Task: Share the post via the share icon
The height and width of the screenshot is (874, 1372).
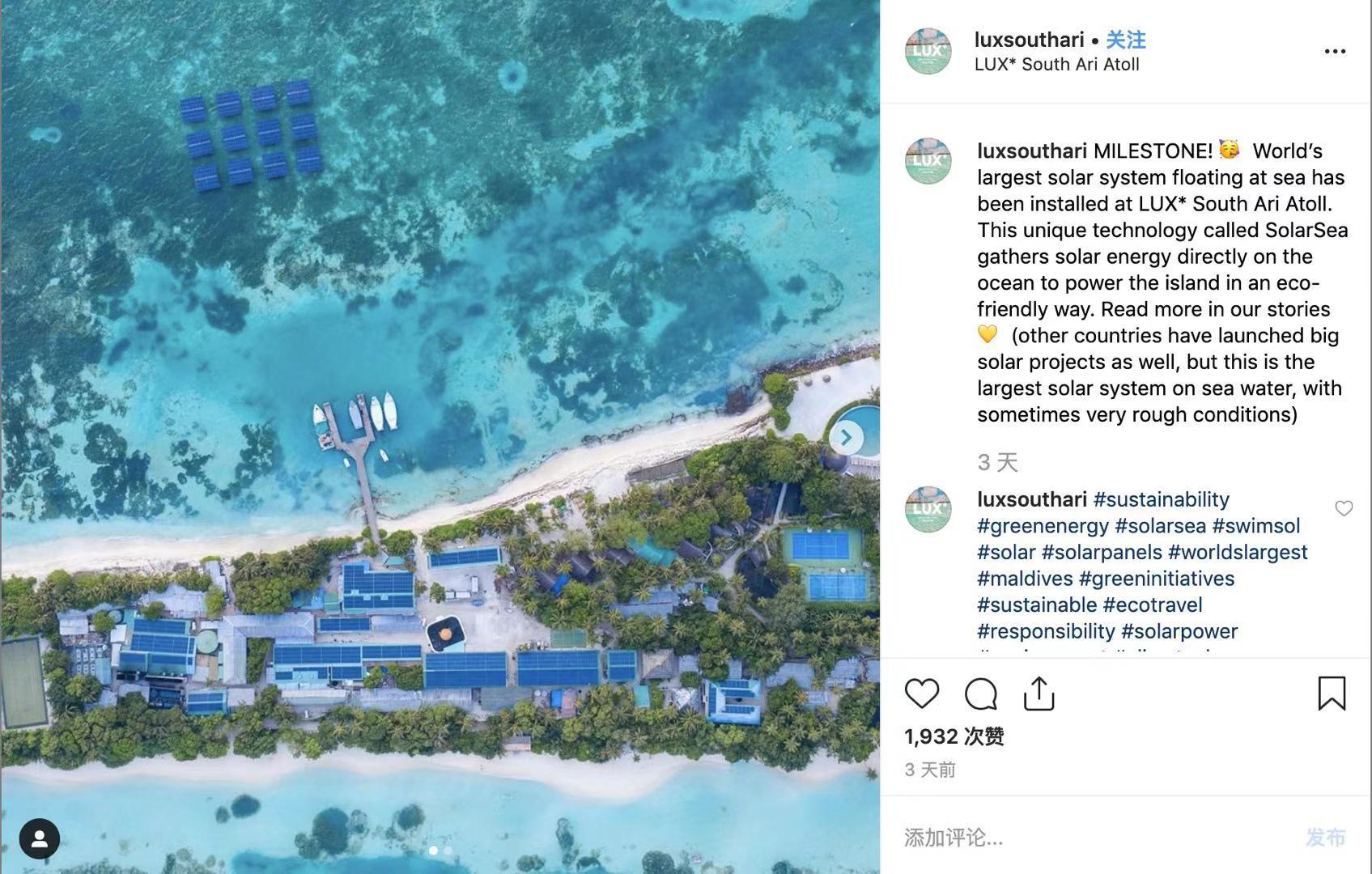Action: (1039, 694)
